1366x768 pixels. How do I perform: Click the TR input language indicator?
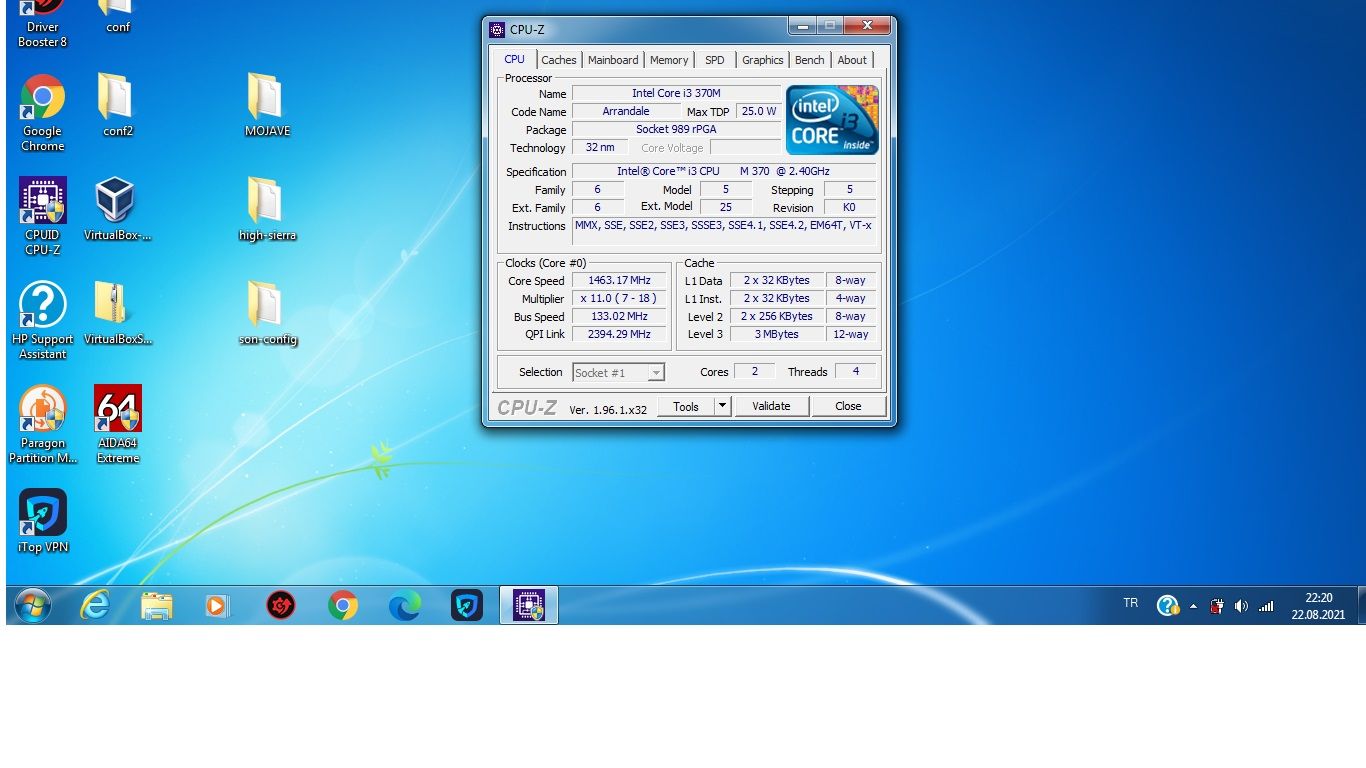[x=1131, y=603]
